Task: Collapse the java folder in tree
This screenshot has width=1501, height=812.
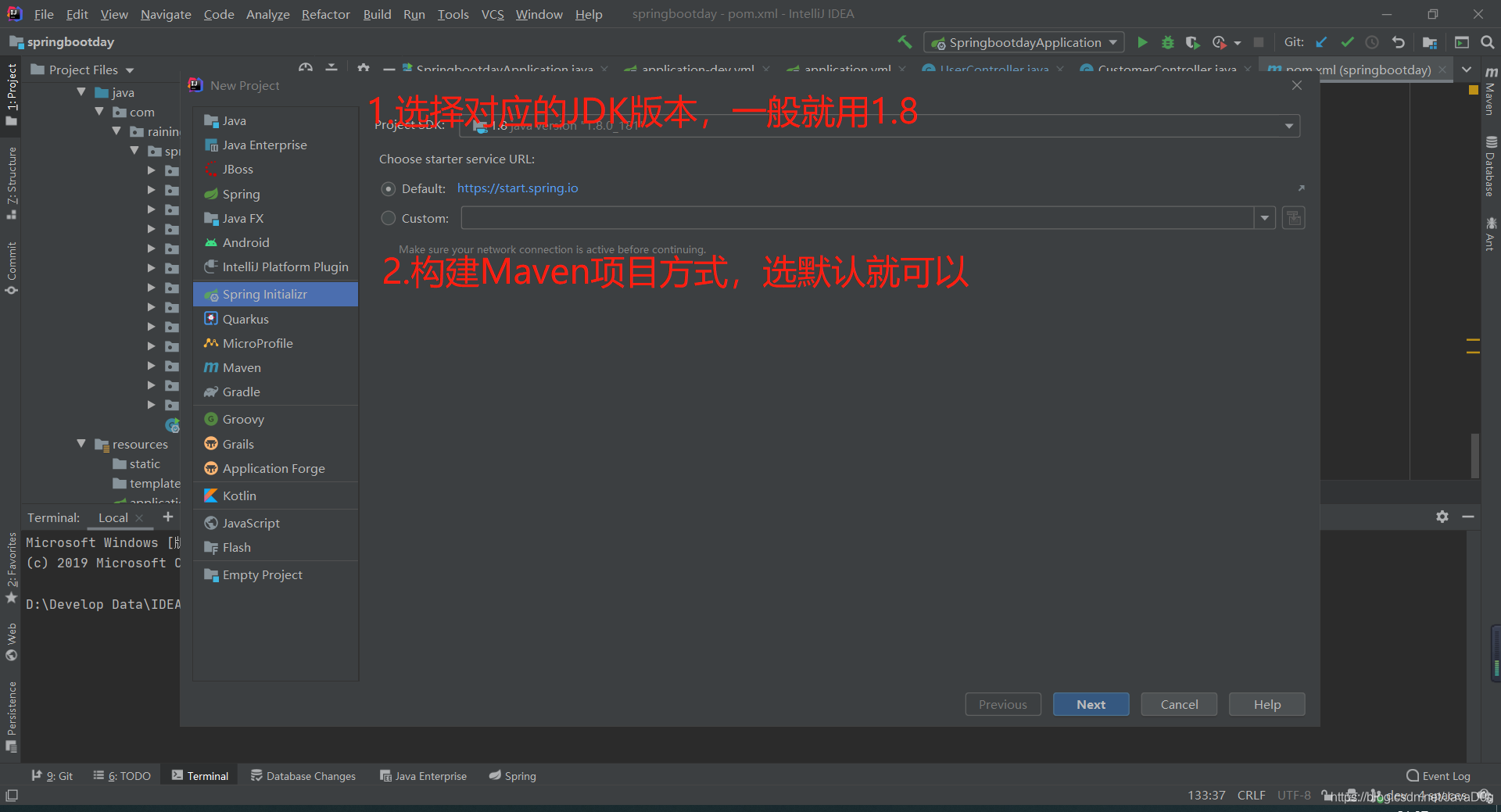Action: point(81,92)
